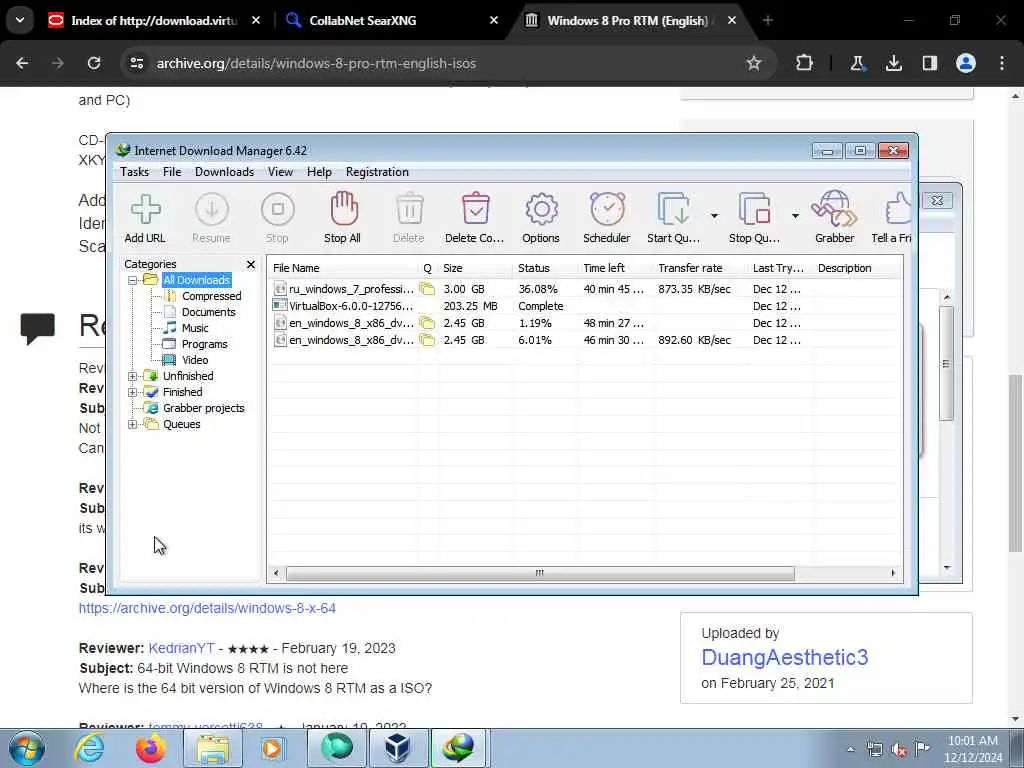Image resolution: width=1024 pixels, height=768 pixels.
Task: Open the Scheduler clock icon
Action: [x=607, y=218]
